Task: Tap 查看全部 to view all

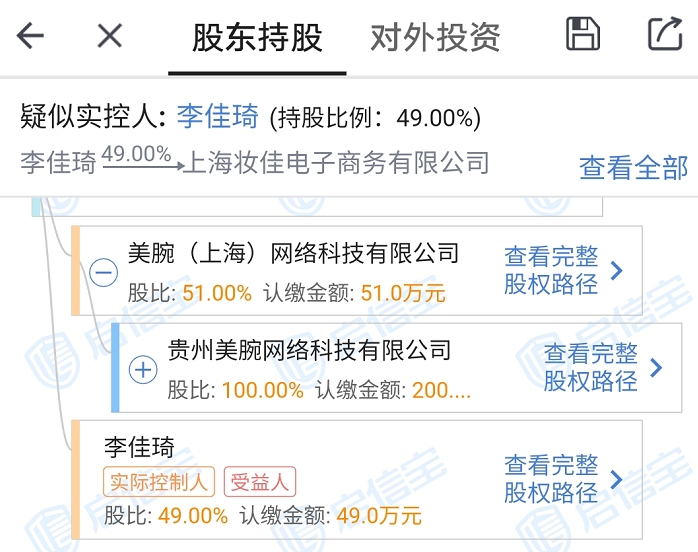Action: (x=633, y=167)
